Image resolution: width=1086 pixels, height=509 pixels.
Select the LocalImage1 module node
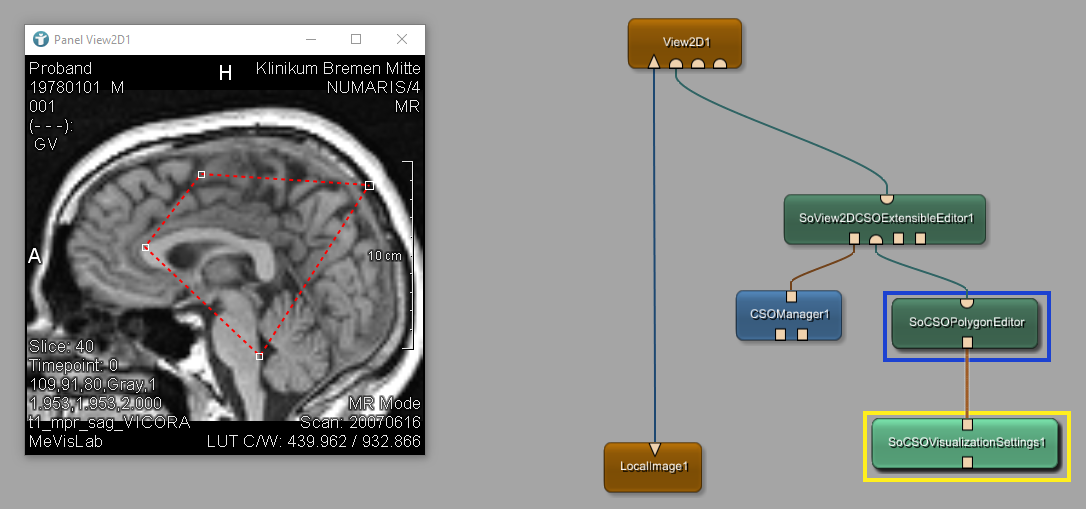tap(653, 467)
